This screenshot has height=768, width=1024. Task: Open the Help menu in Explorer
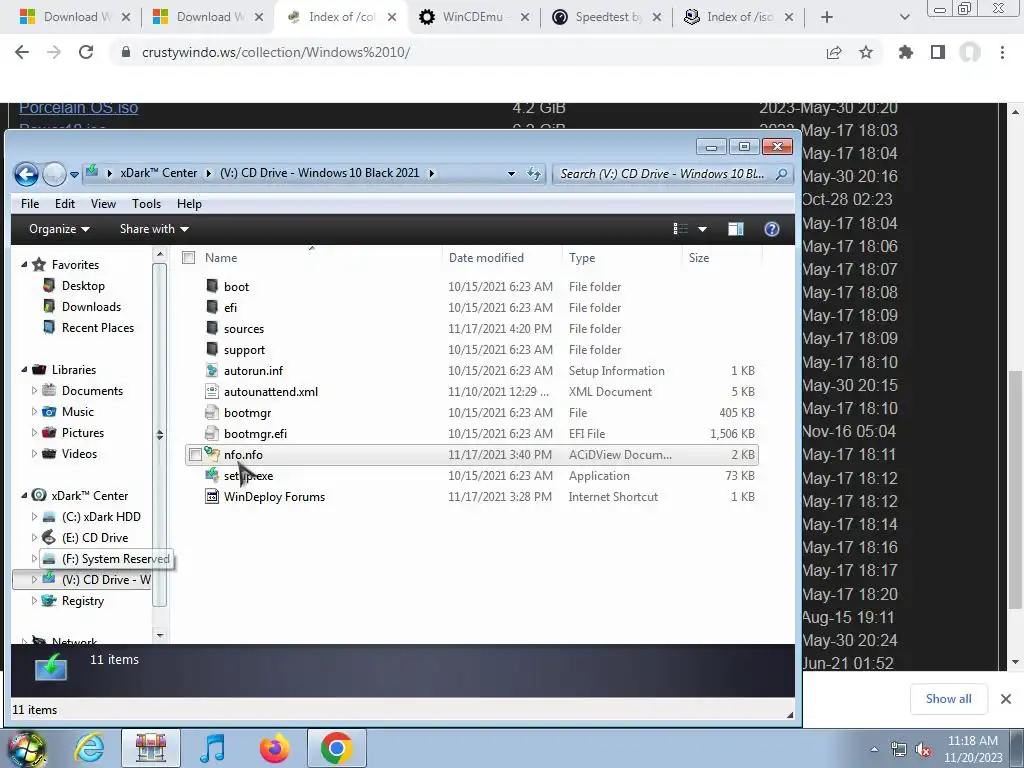189,204
